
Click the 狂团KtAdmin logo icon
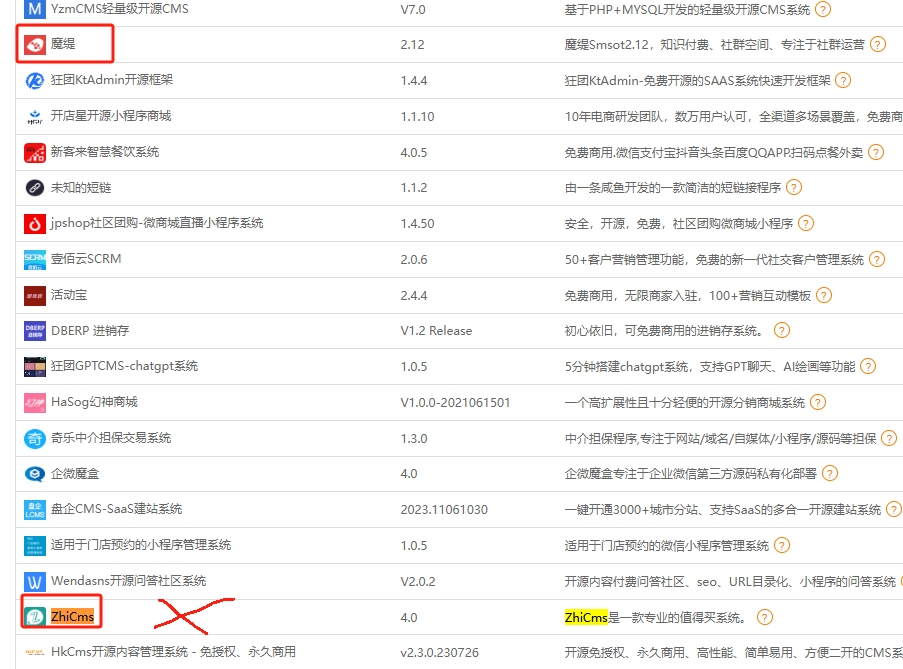(x=35, y=81)
